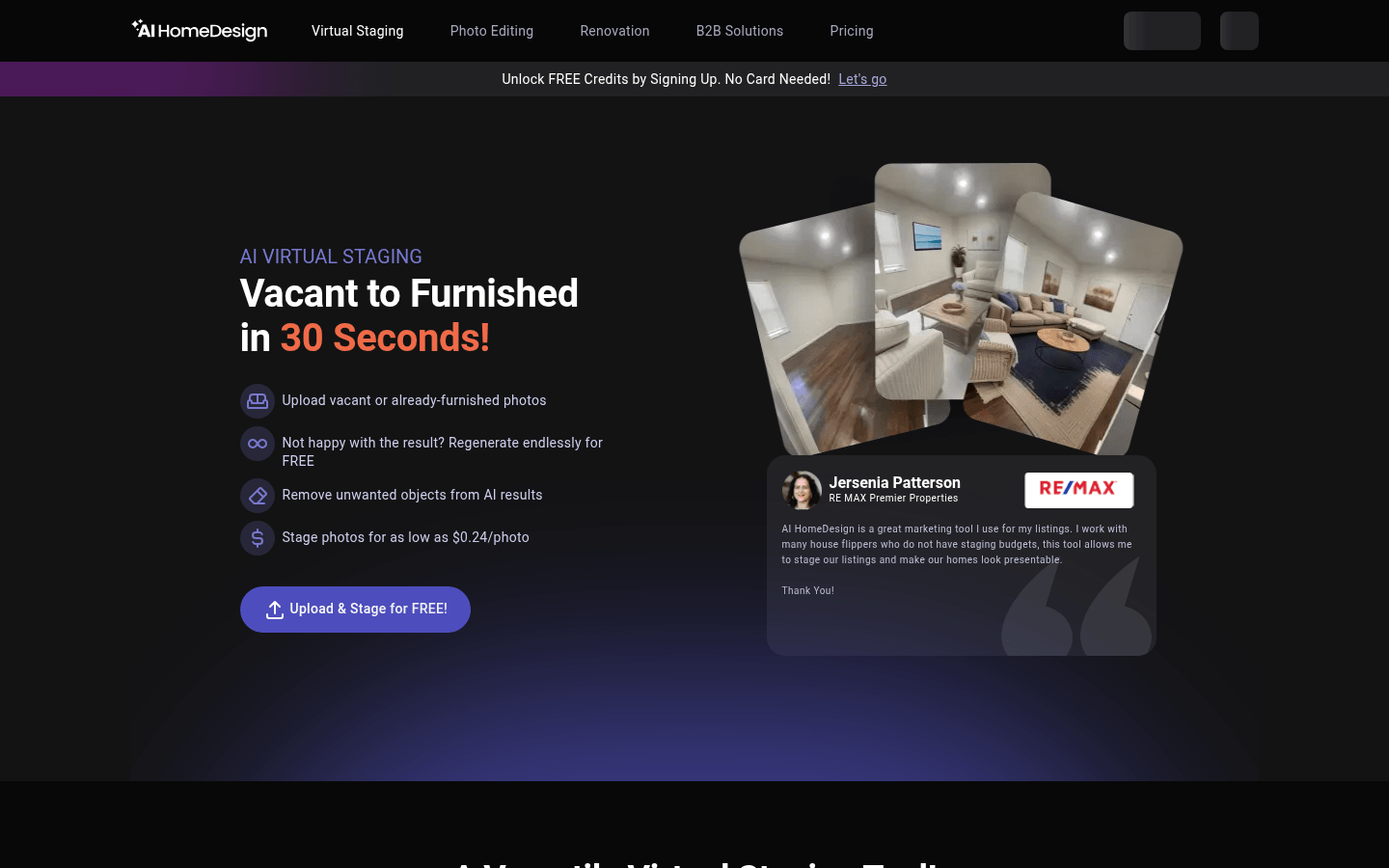1389x868 pixels.
Task: Click the "Vacant to Furnished" headline
Action: 409,293
